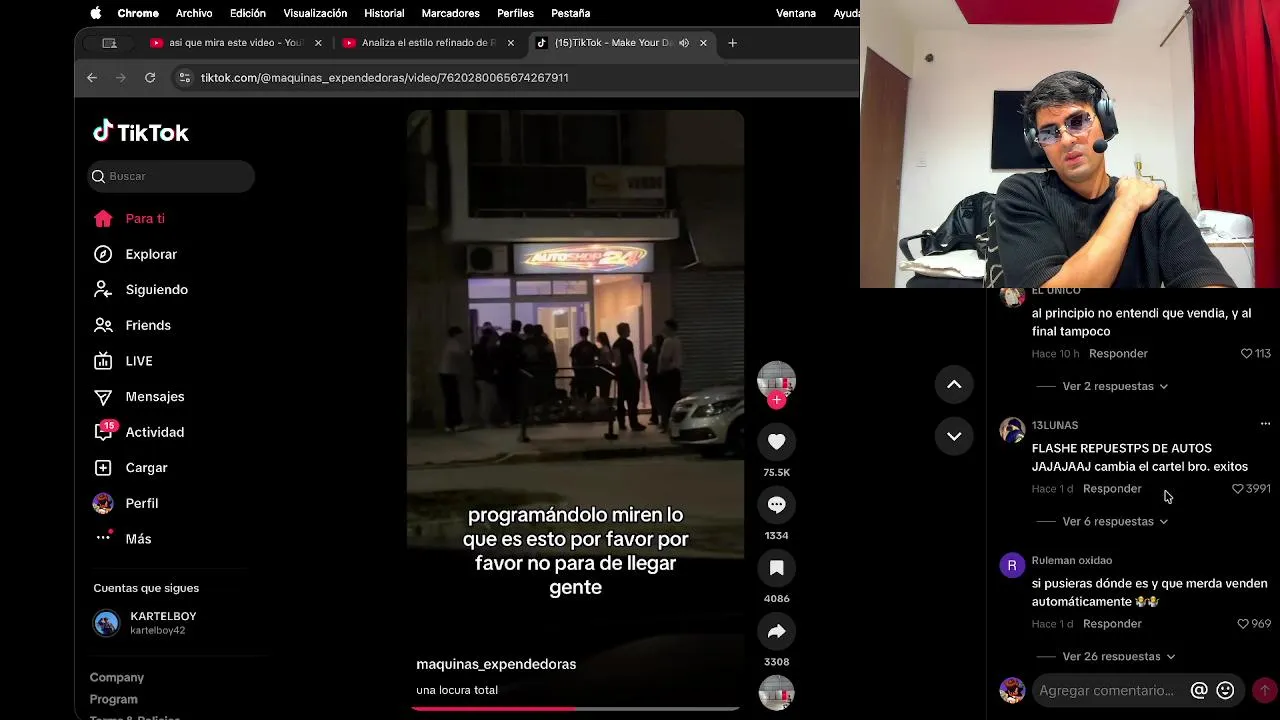This screenshot has width=1280, height=720.
Task: Open a new browser tab
Action: tap(732, 43)
